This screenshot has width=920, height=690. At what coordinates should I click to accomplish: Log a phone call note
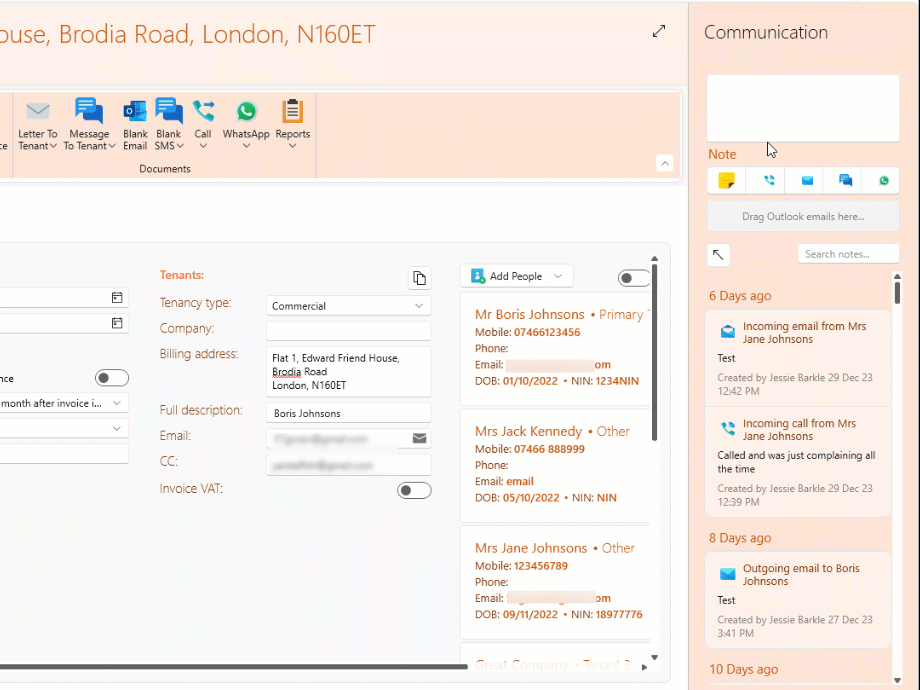click(x=768, y=181)
